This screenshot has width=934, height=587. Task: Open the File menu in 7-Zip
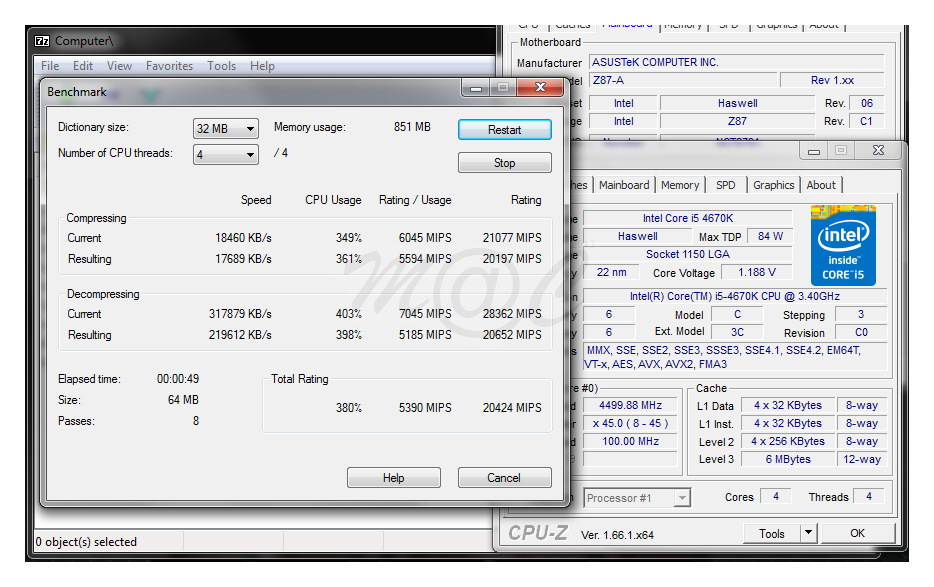(49, 65)
